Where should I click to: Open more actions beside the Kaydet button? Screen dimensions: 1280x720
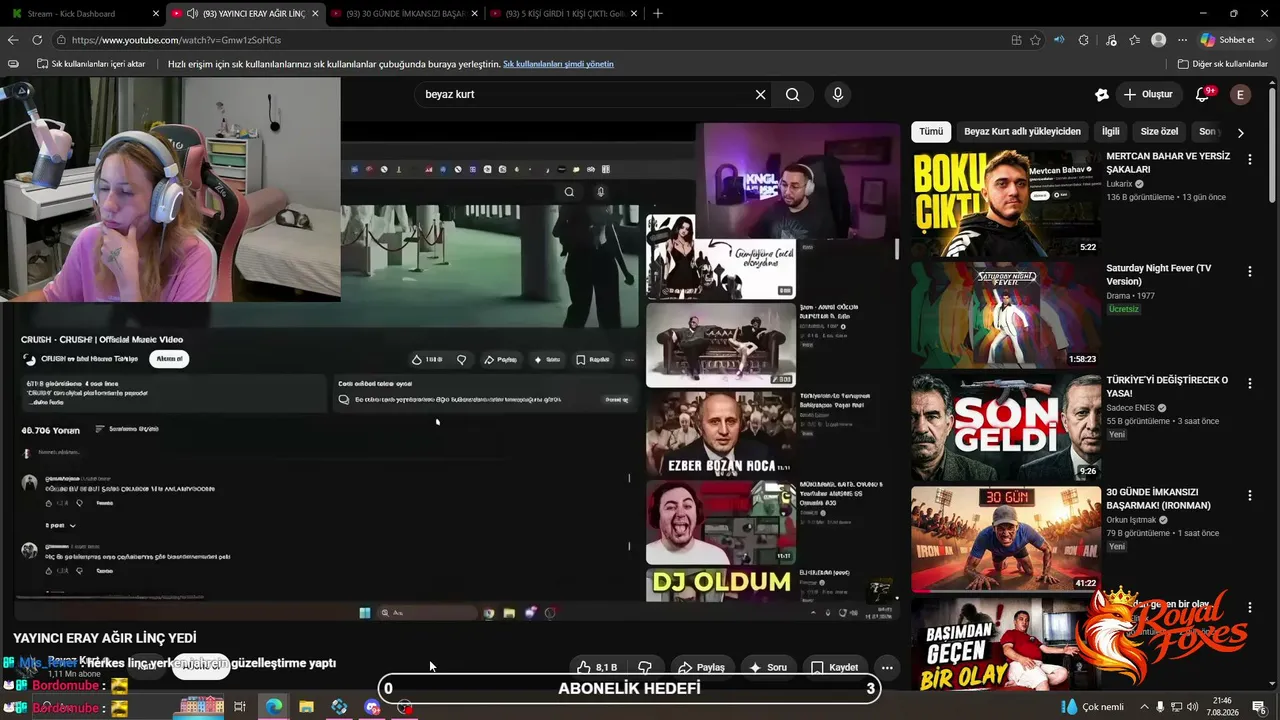886,667
